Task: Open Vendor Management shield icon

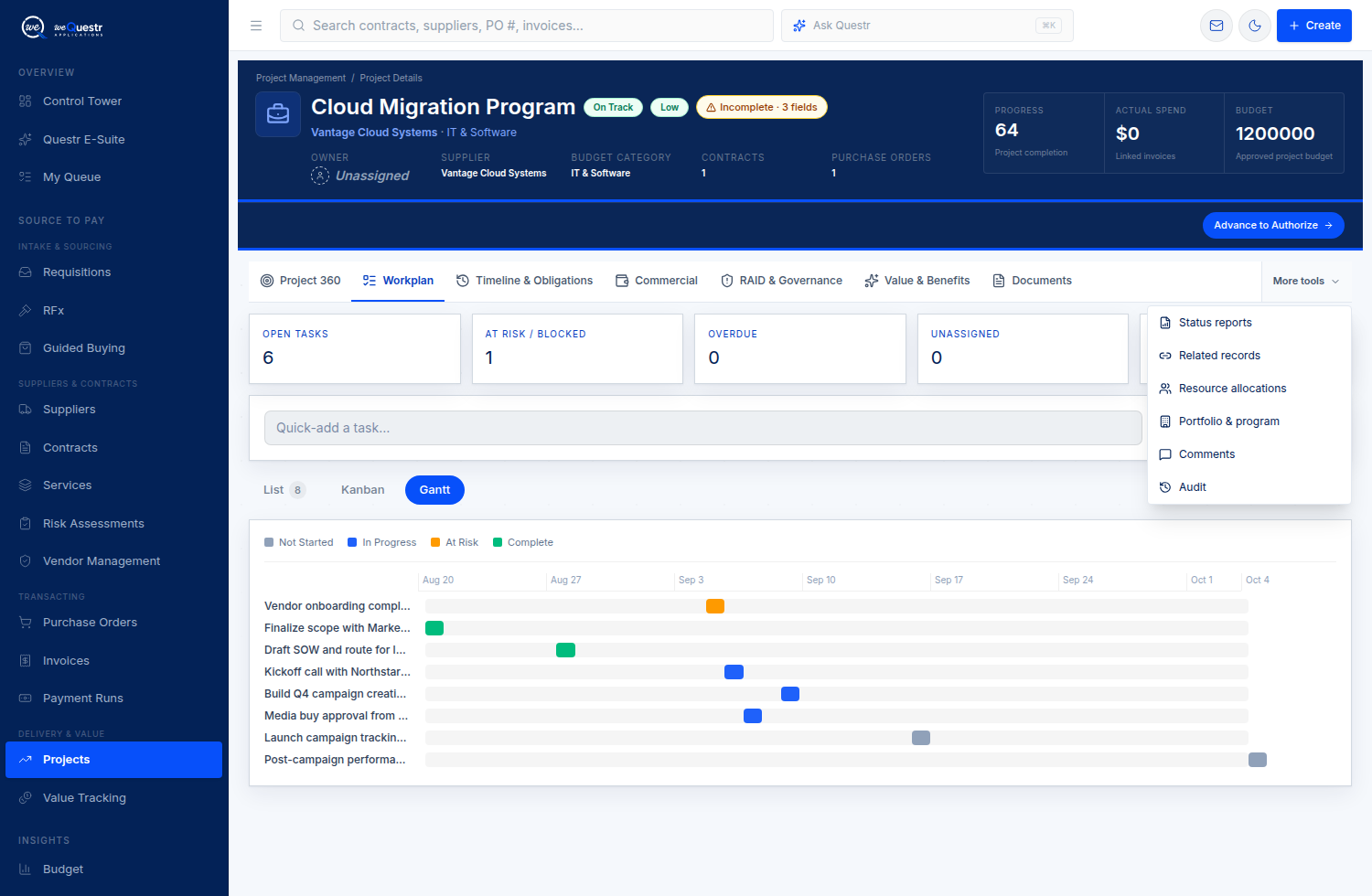Action: click(x=25, y=561)
